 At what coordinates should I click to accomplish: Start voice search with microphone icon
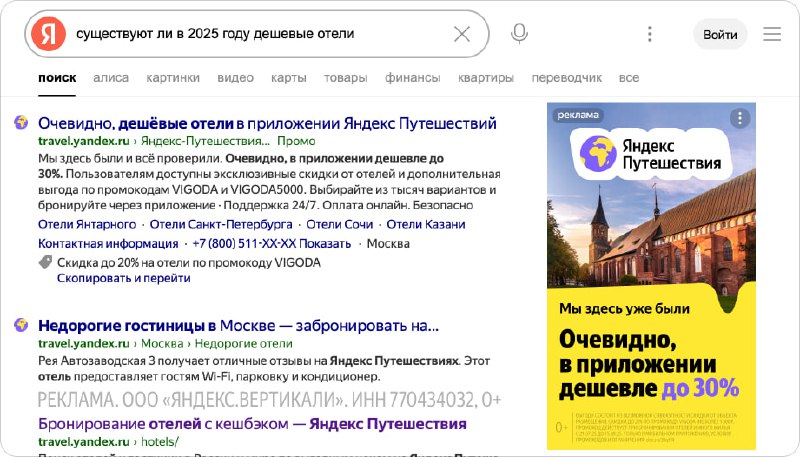(x=519, y=34)
